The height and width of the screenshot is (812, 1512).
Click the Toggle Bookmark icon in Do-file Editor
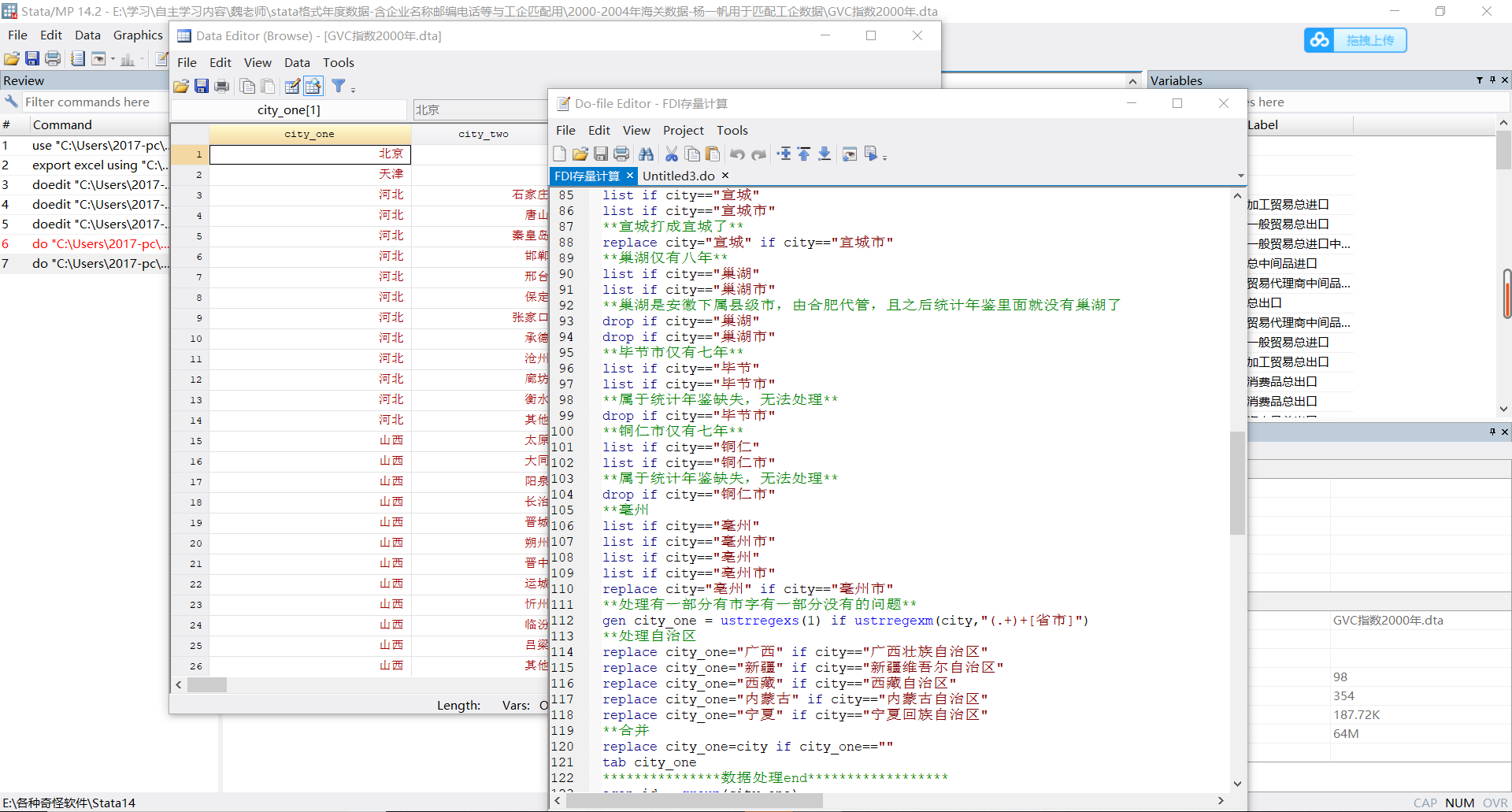[x=784, y=154]
